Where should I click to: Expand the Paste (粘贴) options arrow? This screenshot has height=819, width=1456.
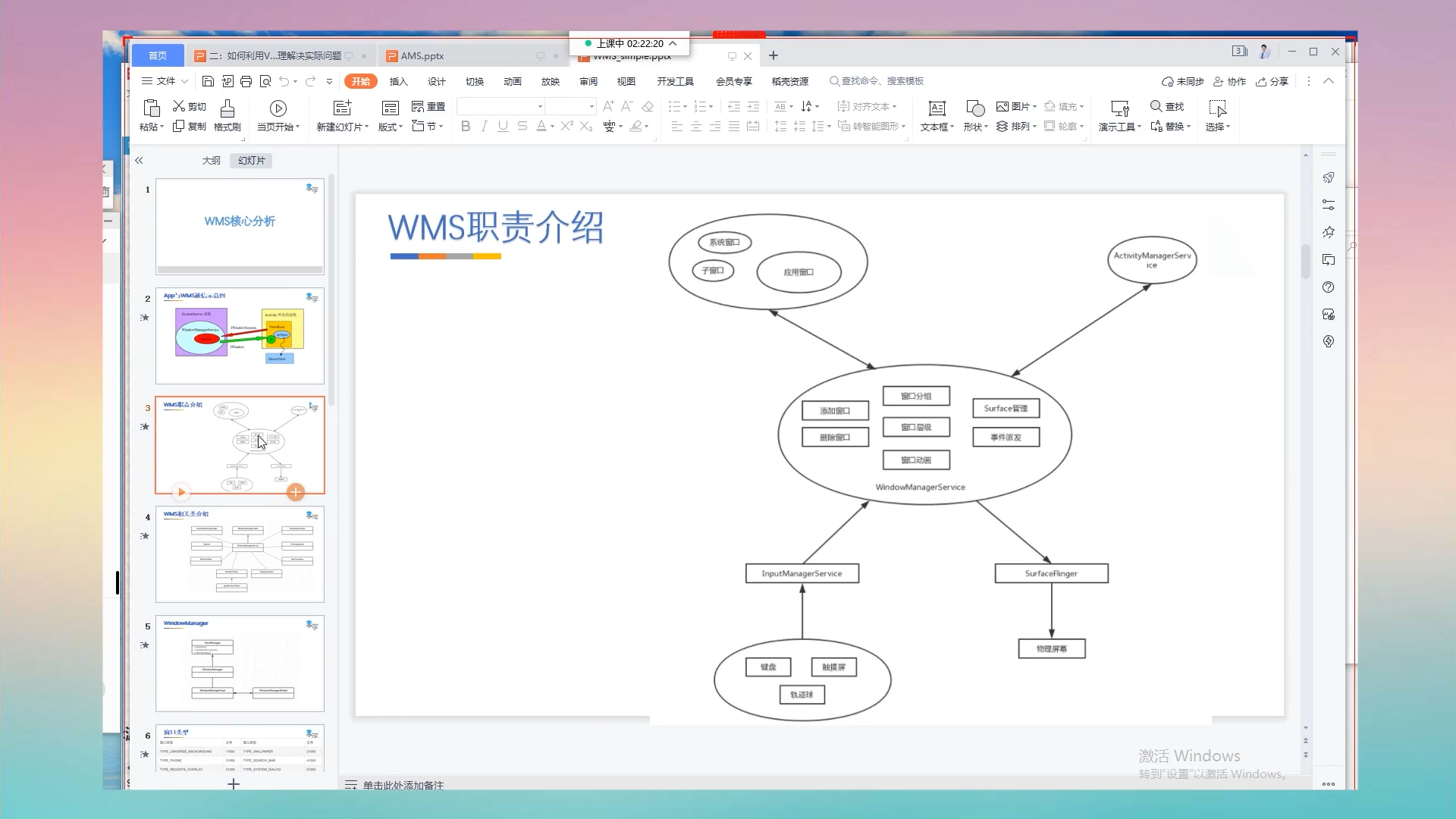tap(162, 127)
